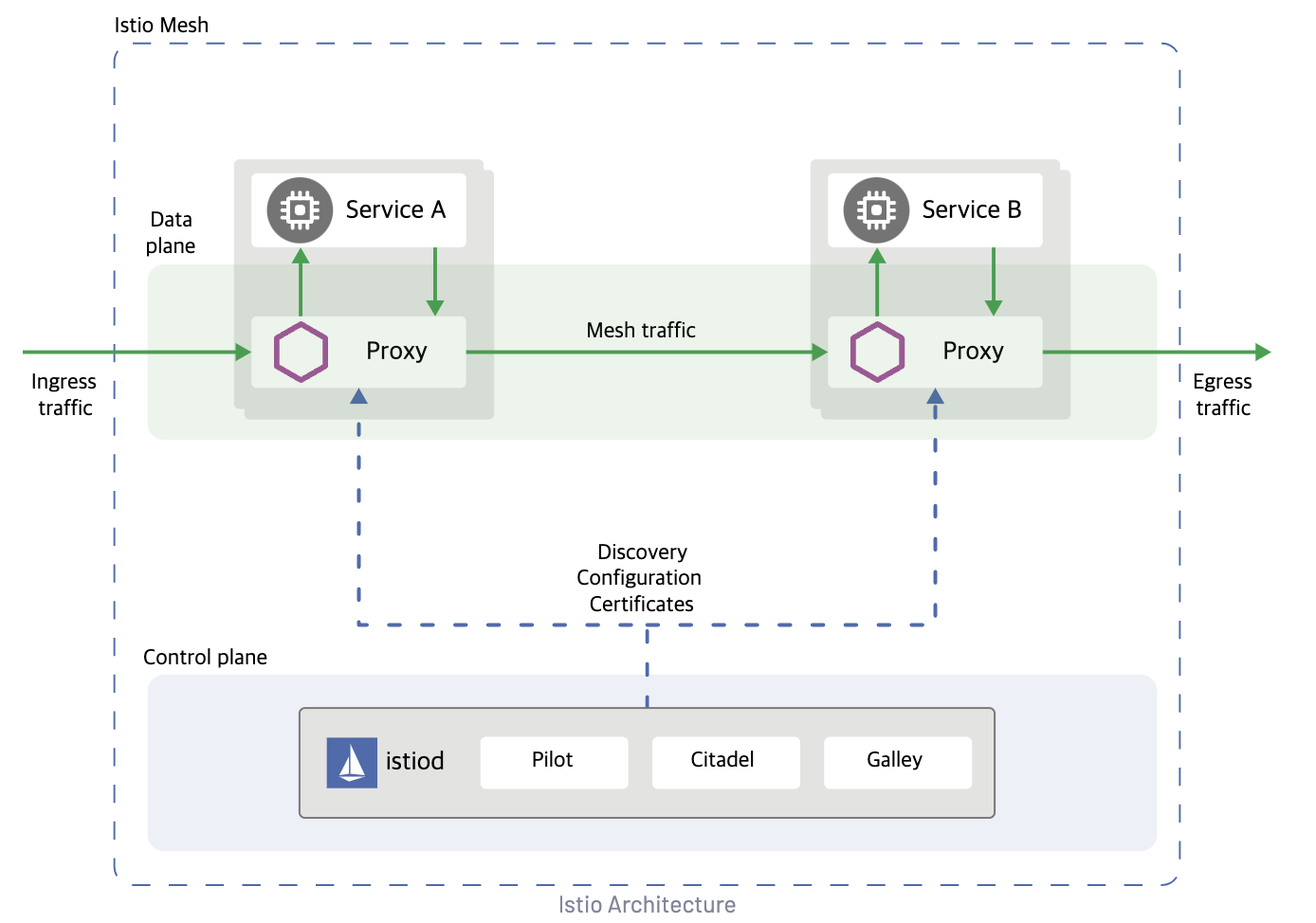Click the Proxy label under Service B
This screenshot has height=923, width=1316.
(973, 352)
